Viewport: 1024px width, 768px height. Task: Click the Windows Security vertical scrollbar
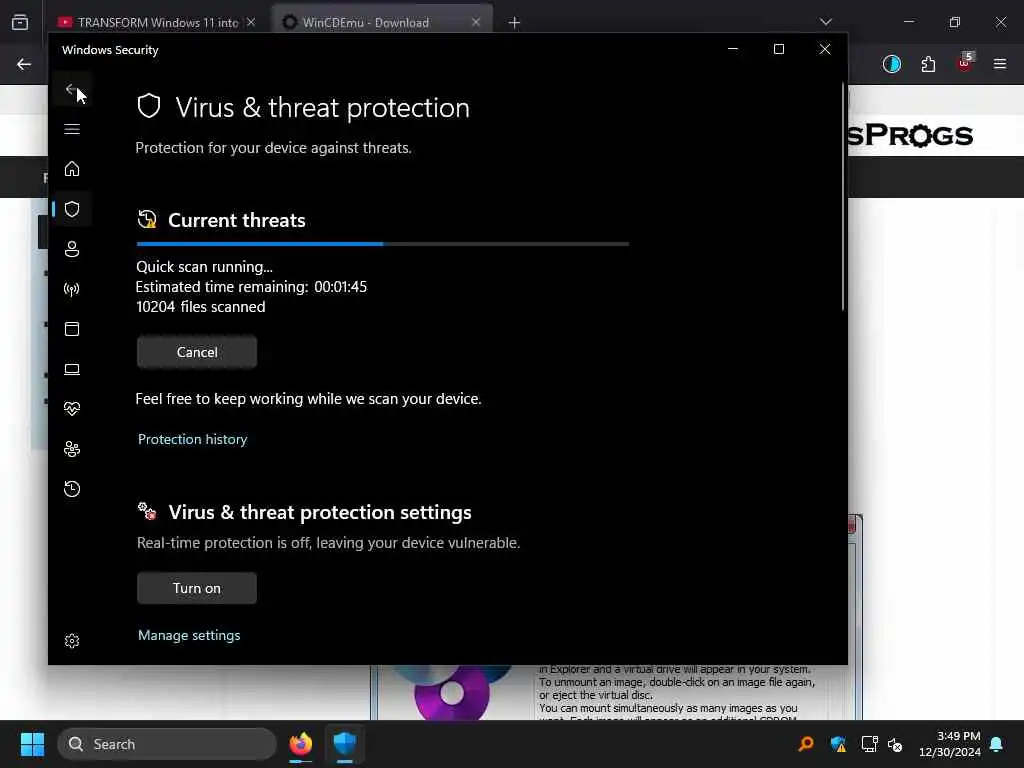coord(843,196)
